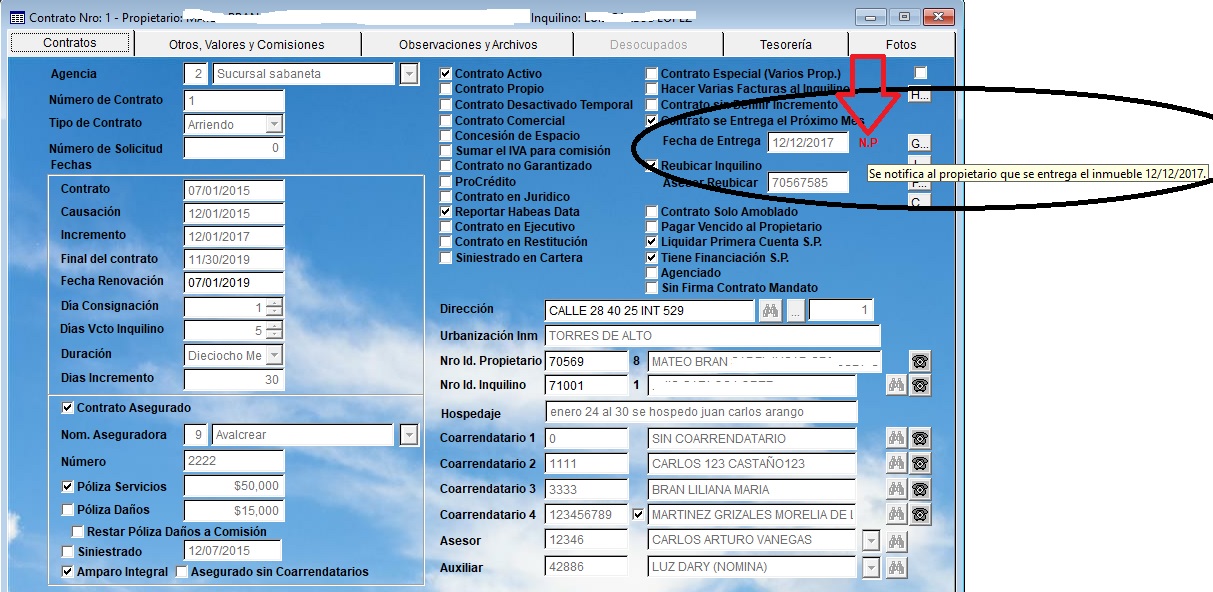Enable Asegurado sin Coarrendatarios

click(182, 572)
